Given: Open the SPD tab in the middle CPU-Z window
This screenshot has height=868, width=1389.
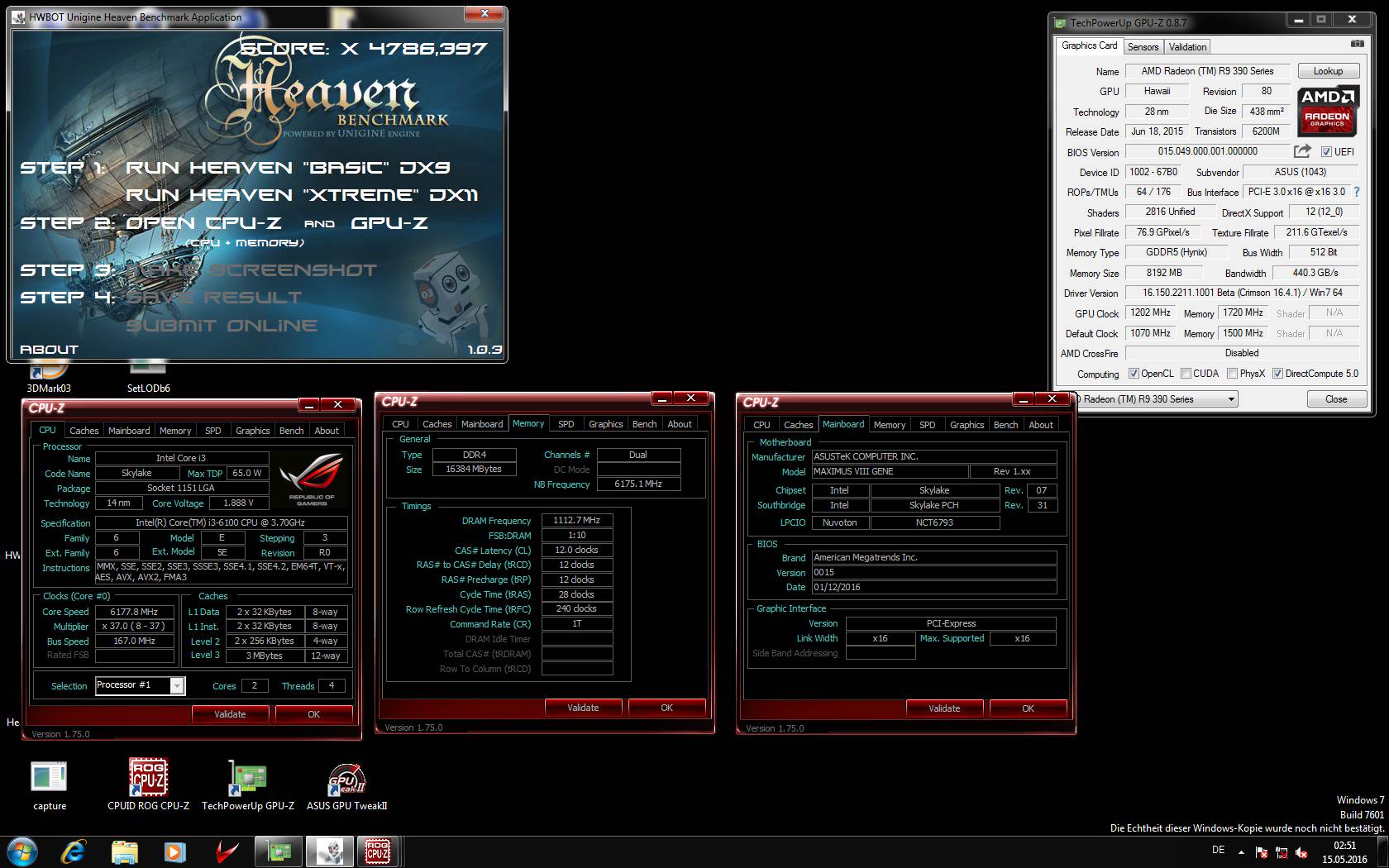Looking at the screenshot, I should click(x=566, y=424).
